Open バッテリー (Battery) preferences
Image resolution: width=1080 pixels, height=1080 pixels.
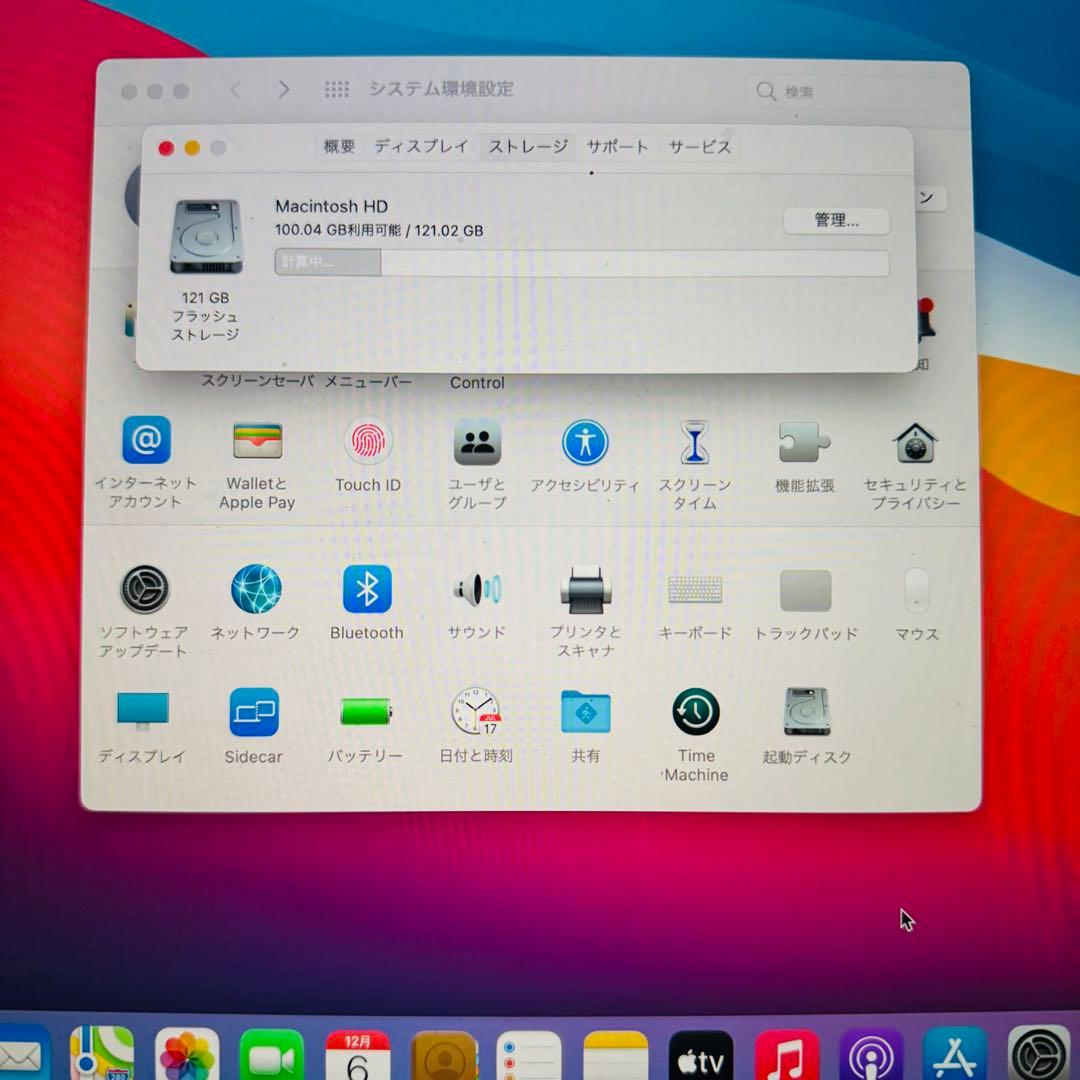pos(367,713)
